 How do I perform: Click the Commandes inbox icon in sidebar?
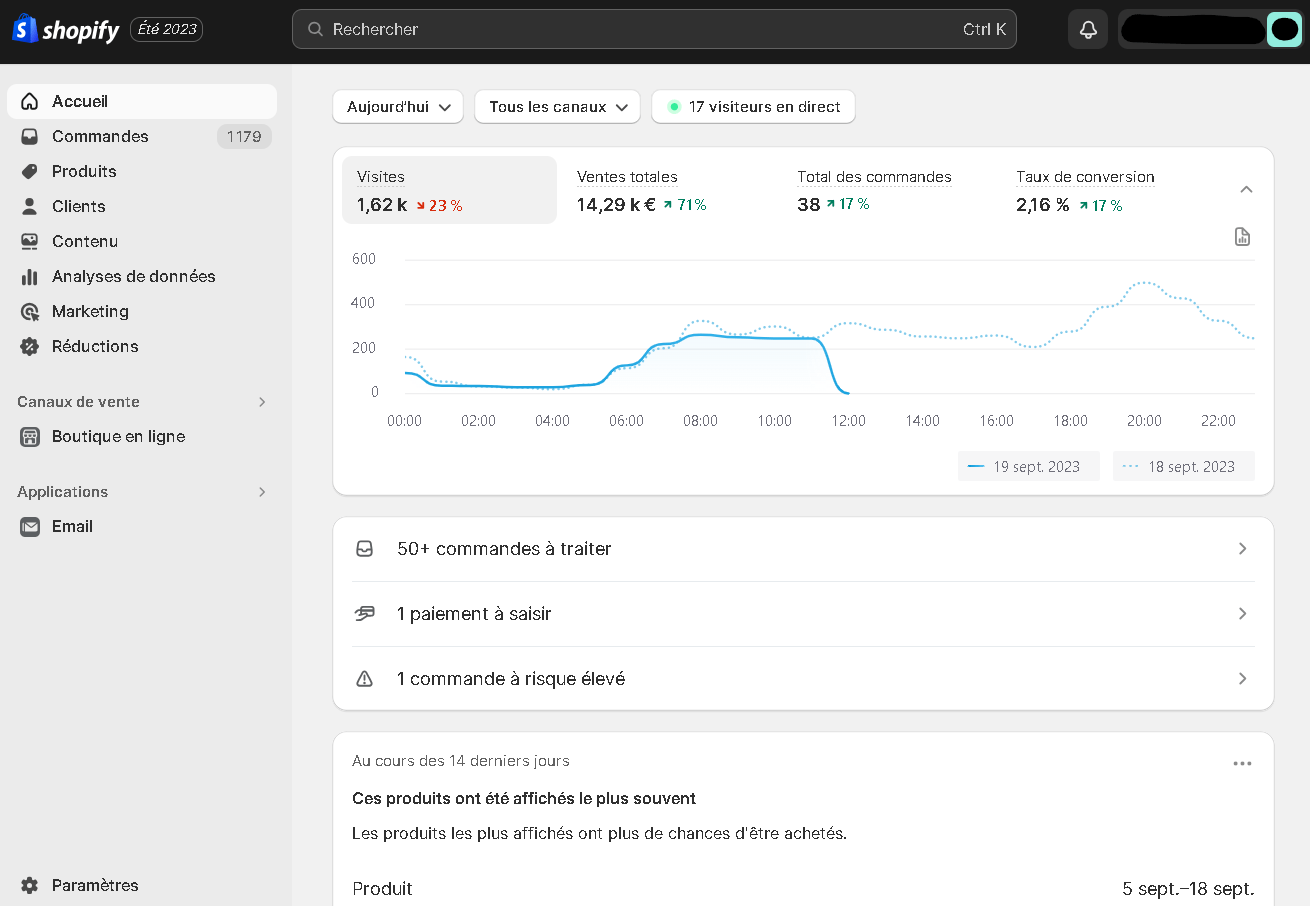pyautogui.click(x=30, y=137)
